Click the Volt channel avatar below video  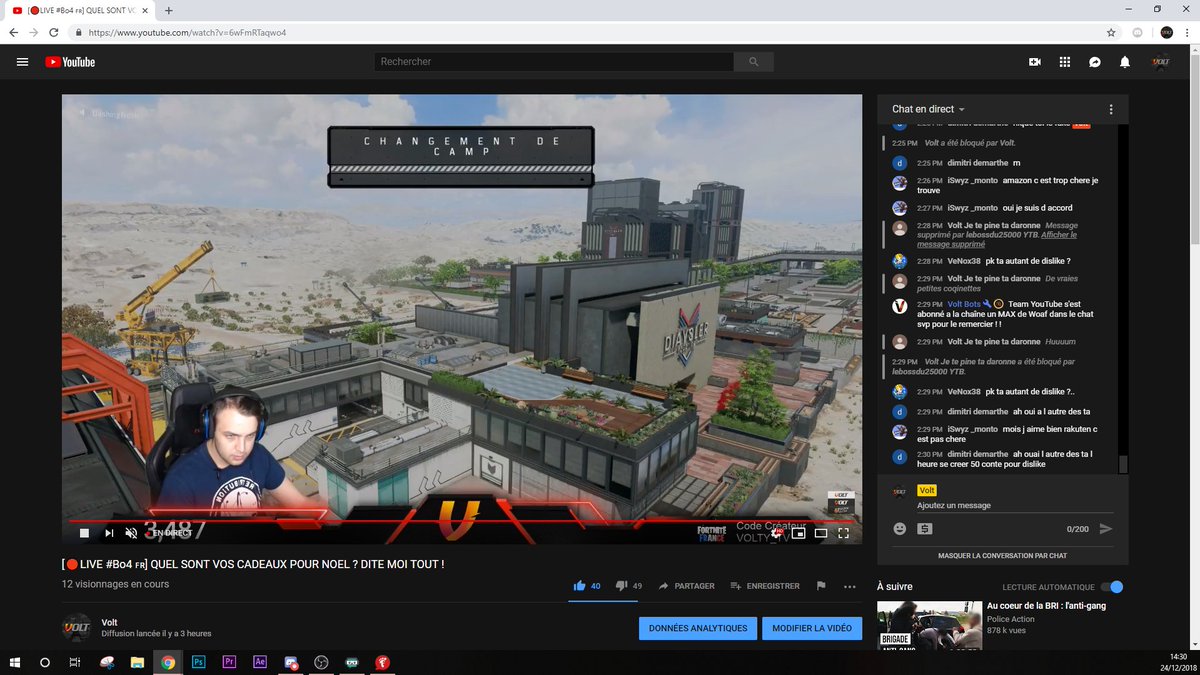coord(76,628)
